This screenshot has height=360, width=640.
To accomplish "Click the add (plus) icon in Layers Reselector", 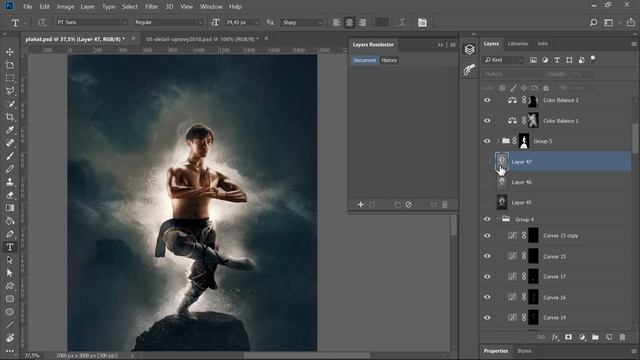I will pyautogui.click(x=360, y=204).
